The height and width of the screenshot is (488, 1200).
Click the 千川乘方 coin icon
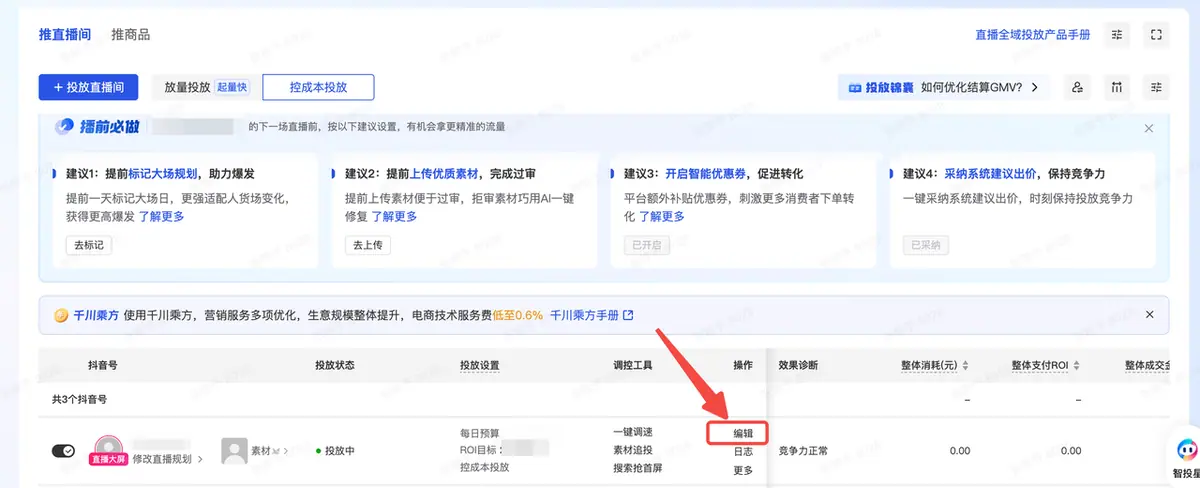[61, 315]
